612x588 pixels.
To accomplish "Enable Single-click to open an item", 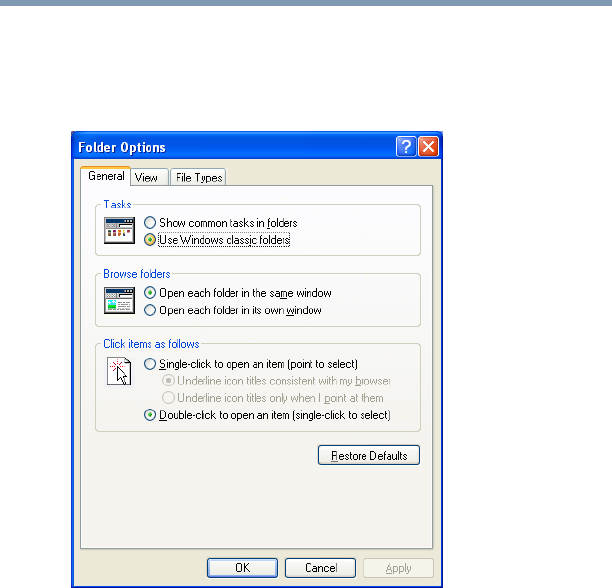I will pos(251,364).
